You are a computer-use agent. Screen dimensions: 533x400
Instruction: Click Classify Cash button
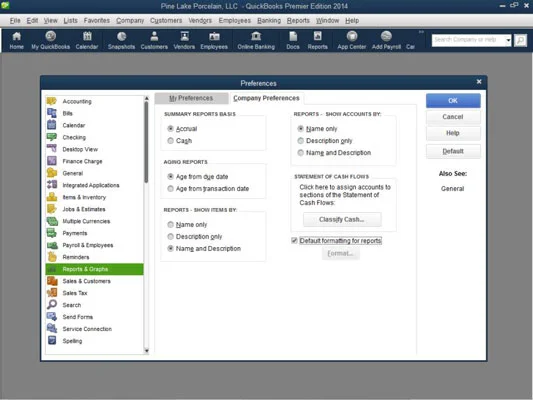click(x=342, y=220)
